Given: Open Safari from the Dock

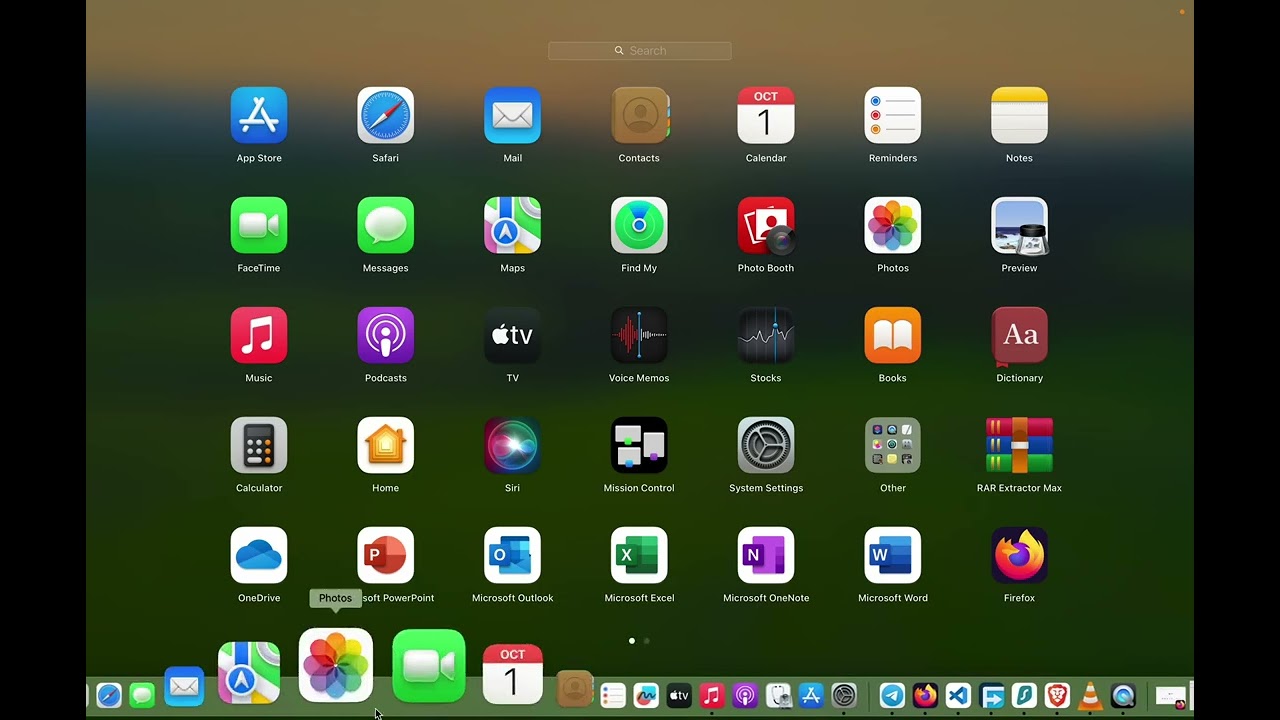Looking at the screenshot, I should (x=109, y=695).
